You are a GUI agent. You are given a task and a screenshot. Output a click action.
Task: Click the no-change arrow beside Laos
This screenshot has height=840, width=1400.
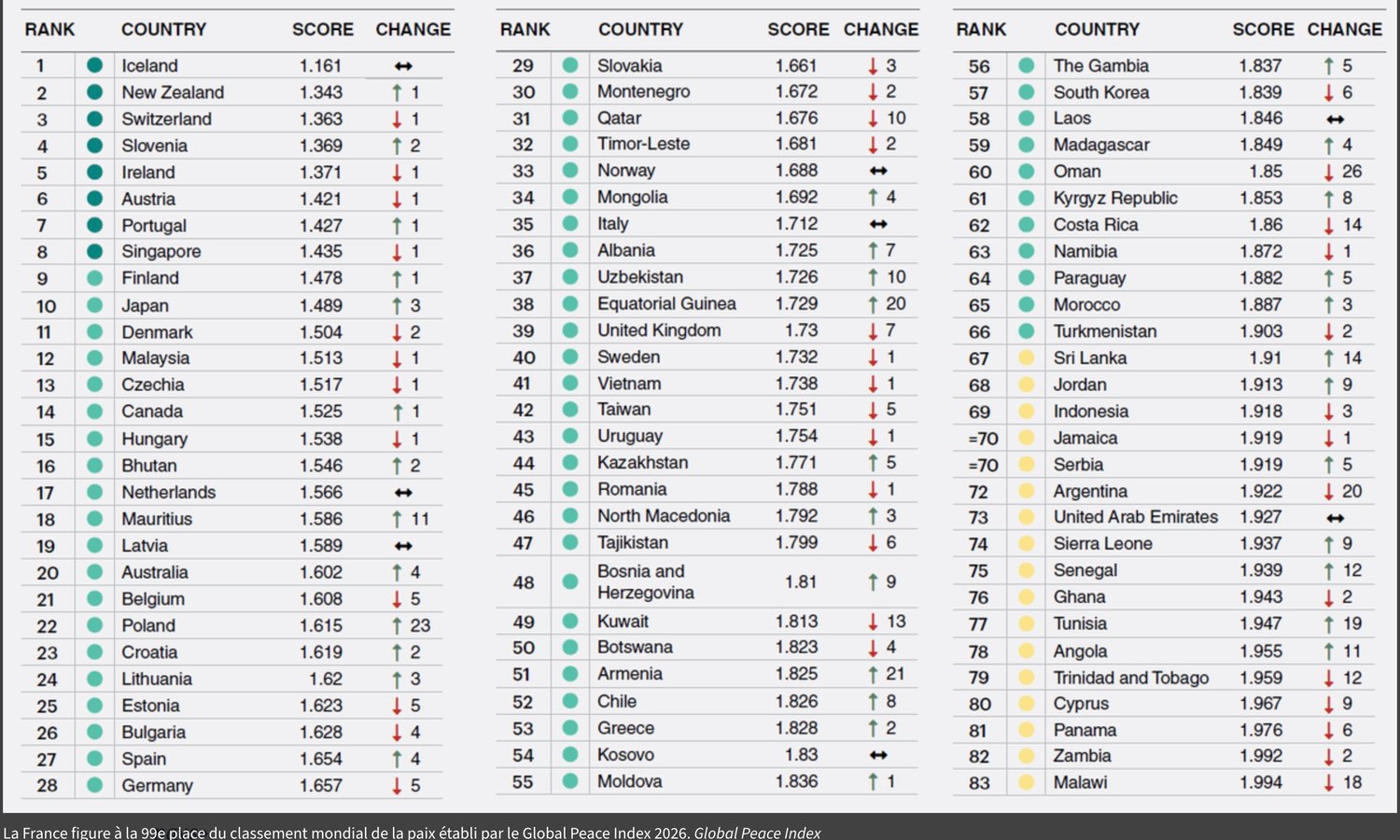point(1336,119)
